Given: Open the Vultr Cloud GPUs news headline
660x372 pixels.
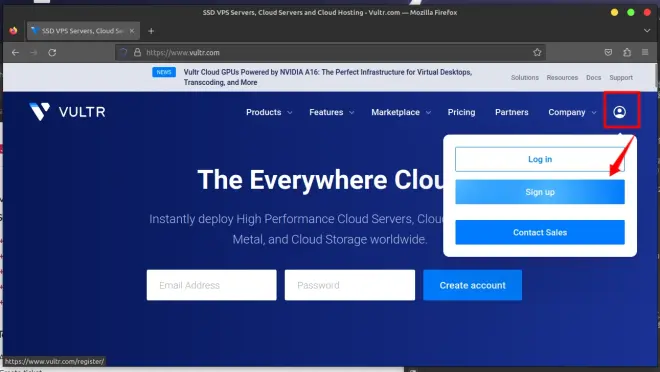Looking at the screenshot, I should [327, 77].
